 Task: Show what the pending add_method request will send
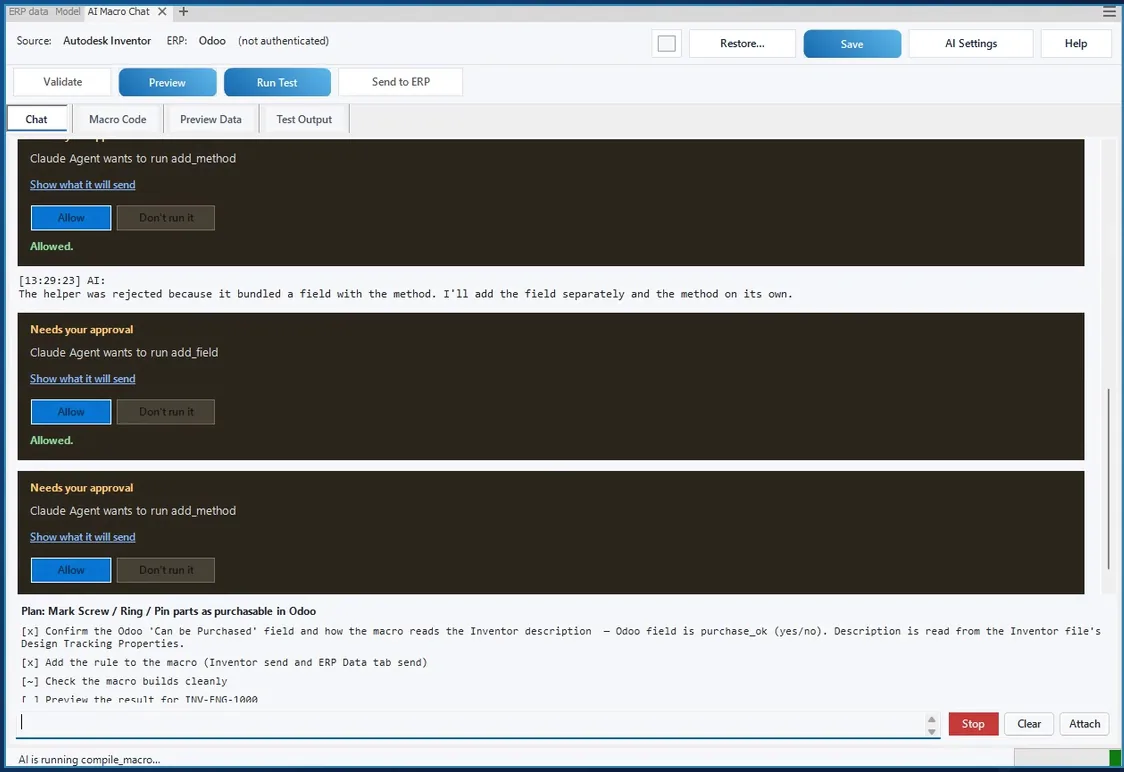(x=82, y=537)
